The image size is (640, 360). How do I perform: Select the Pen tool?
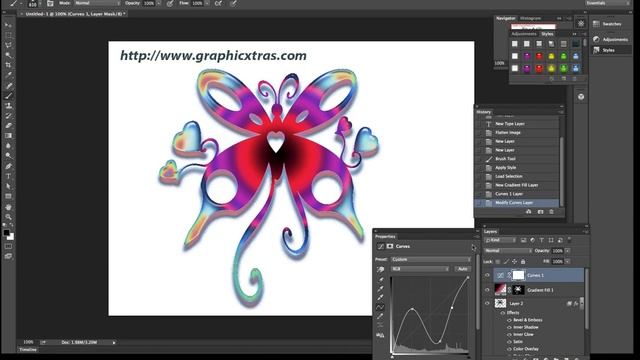point(8,166)
